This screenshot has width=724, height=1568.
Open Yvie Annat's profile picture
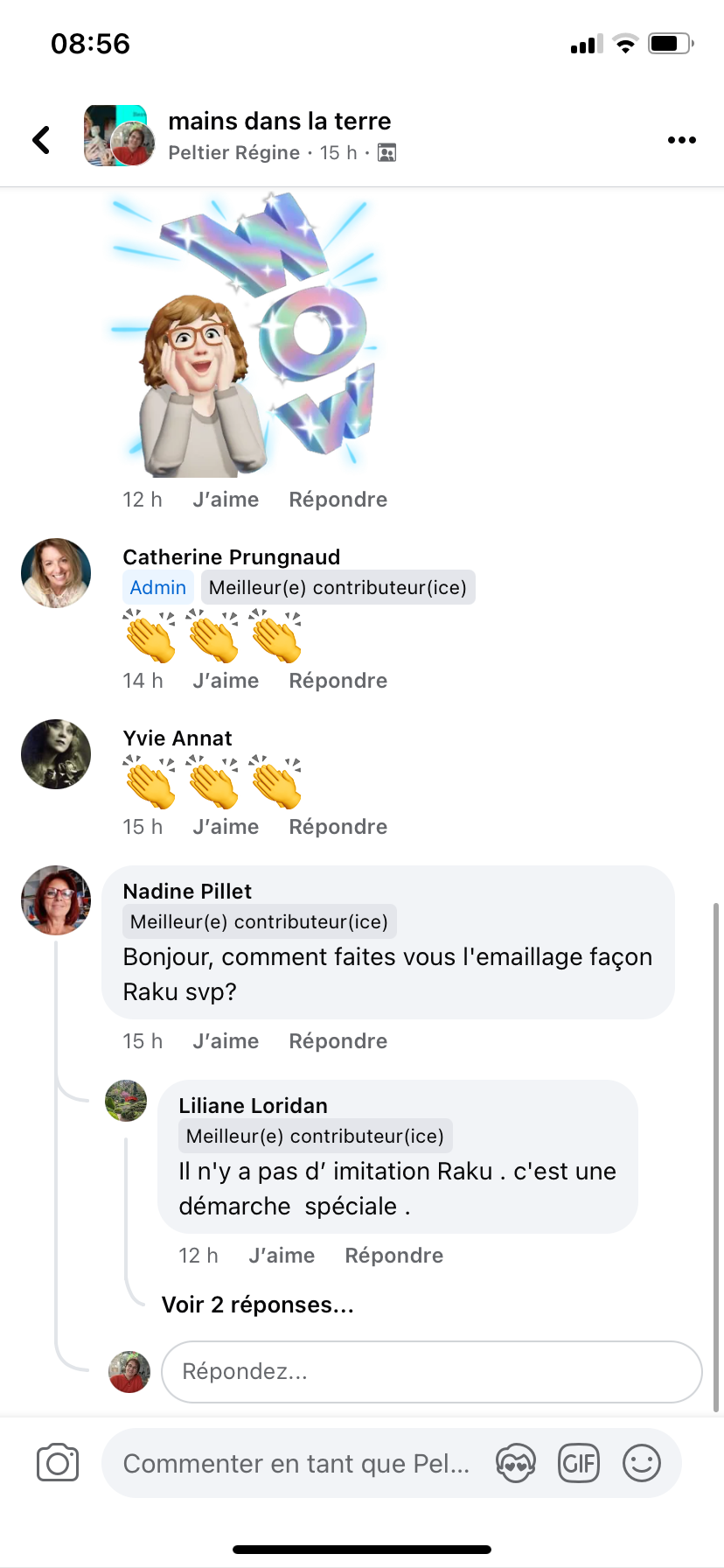coord(56,754)
